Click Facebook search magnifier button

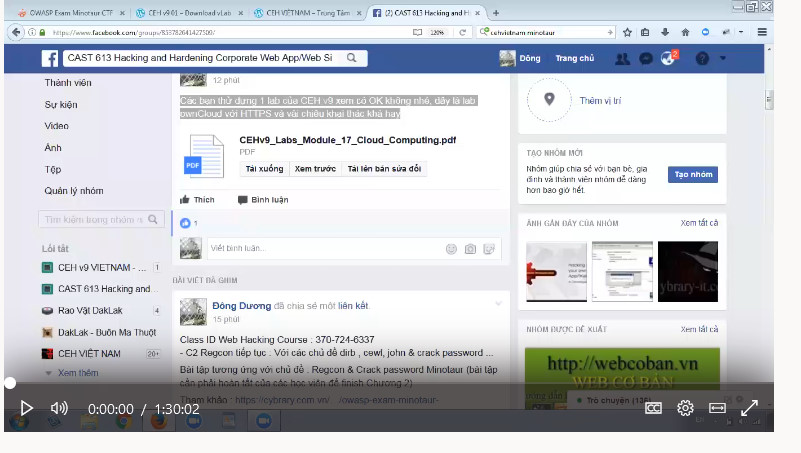tap(351, 58)
